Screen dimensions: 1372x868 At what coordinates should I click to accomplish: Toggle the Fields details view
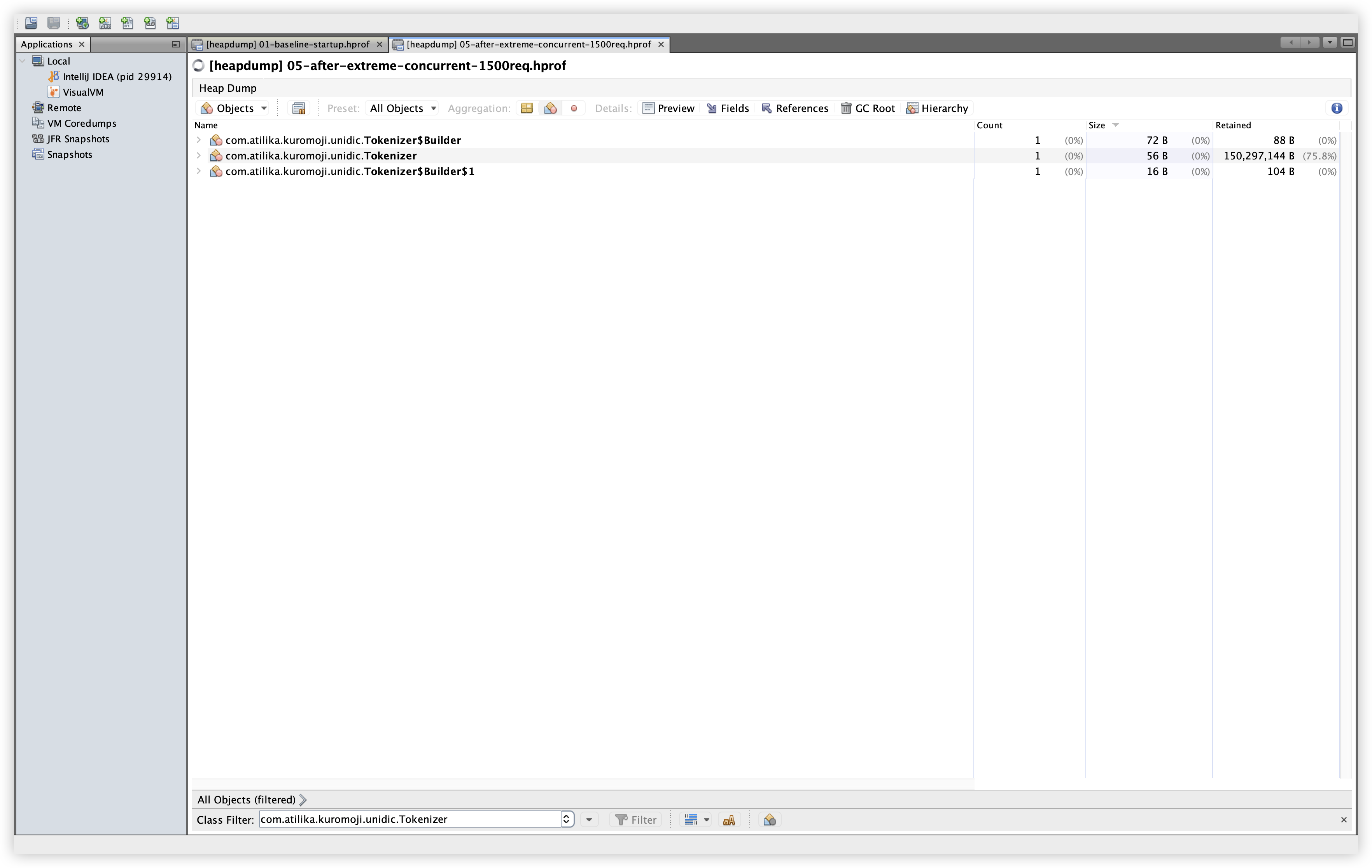(x=728, y=108)
